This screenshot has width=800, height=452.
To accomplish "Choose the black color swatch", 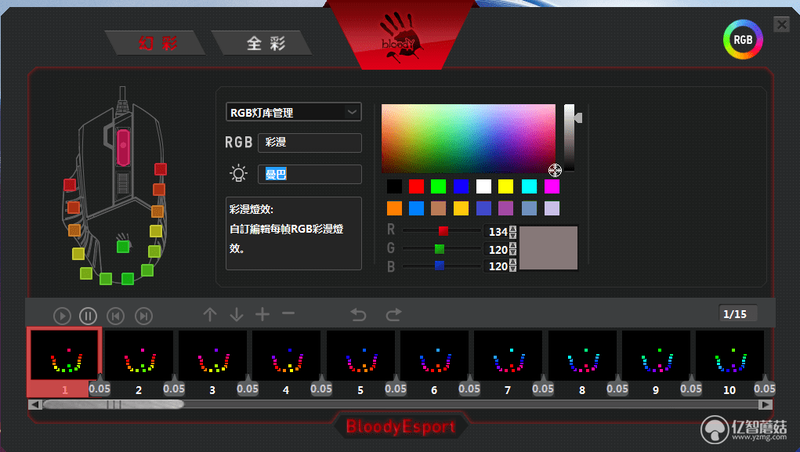I will point(394,186).
